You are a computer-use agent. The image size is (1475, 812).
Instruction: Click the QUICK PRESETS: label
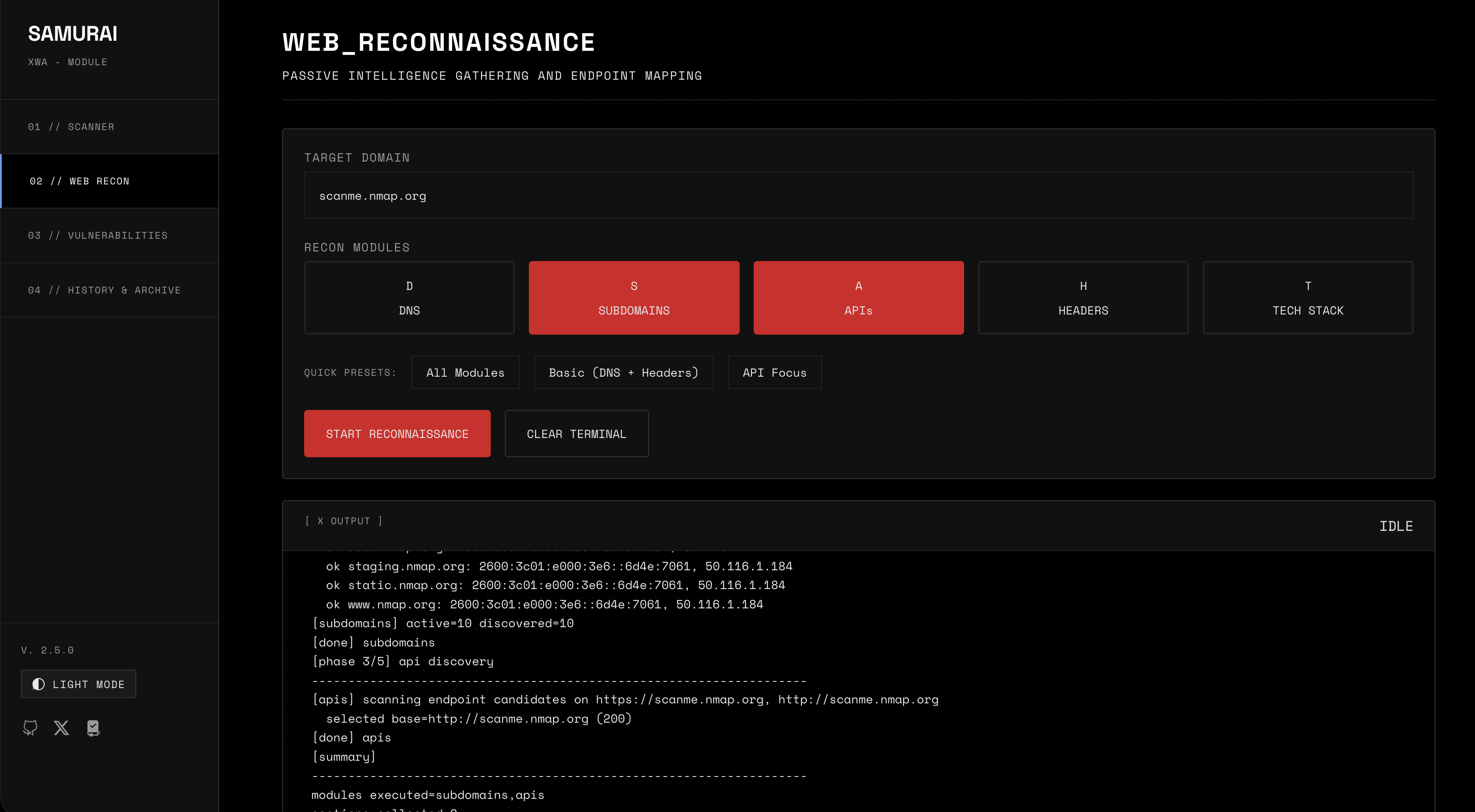350,373
